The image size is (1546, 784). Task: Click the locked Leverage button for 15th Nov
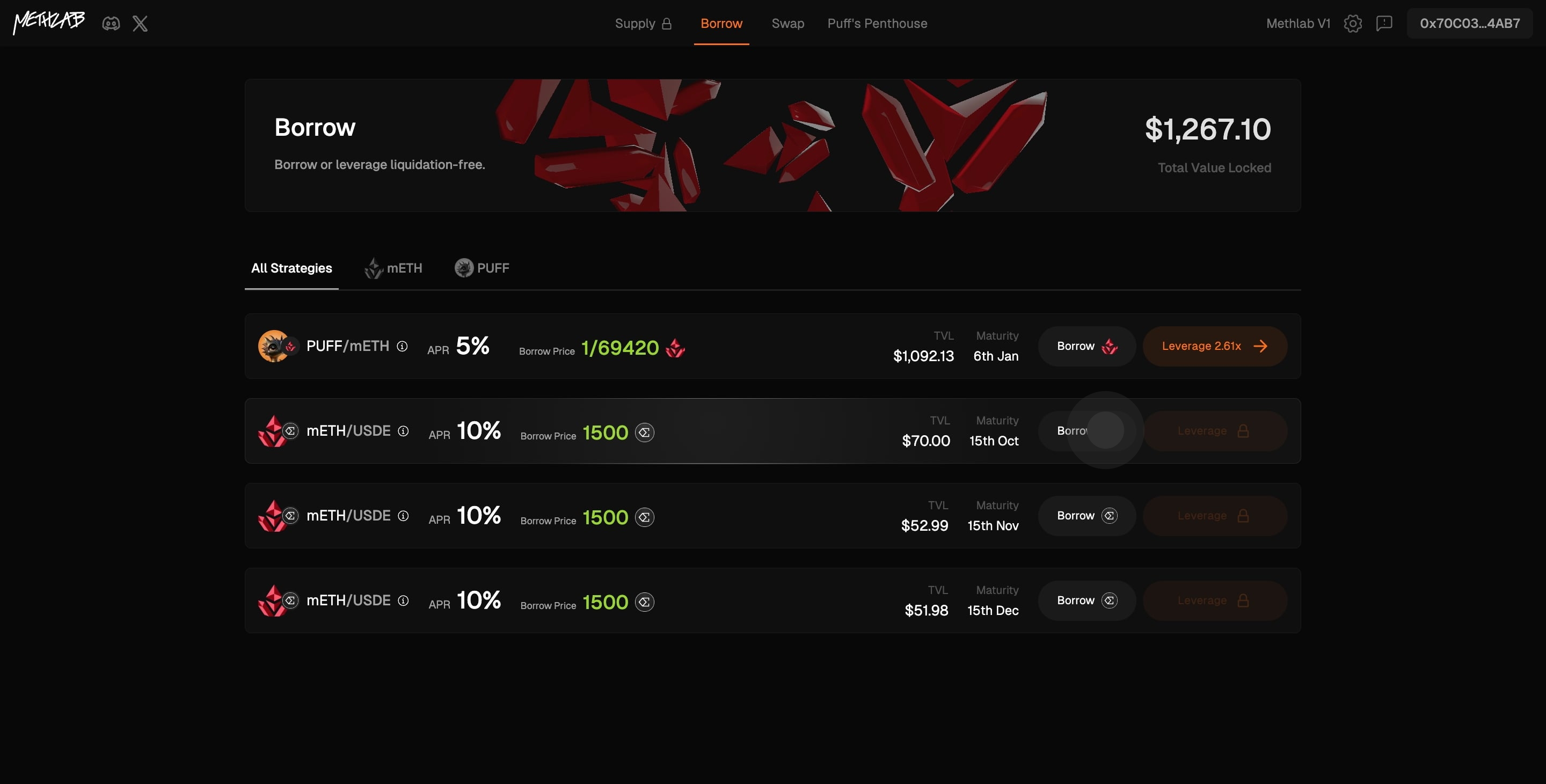(x=1214, y=516)
